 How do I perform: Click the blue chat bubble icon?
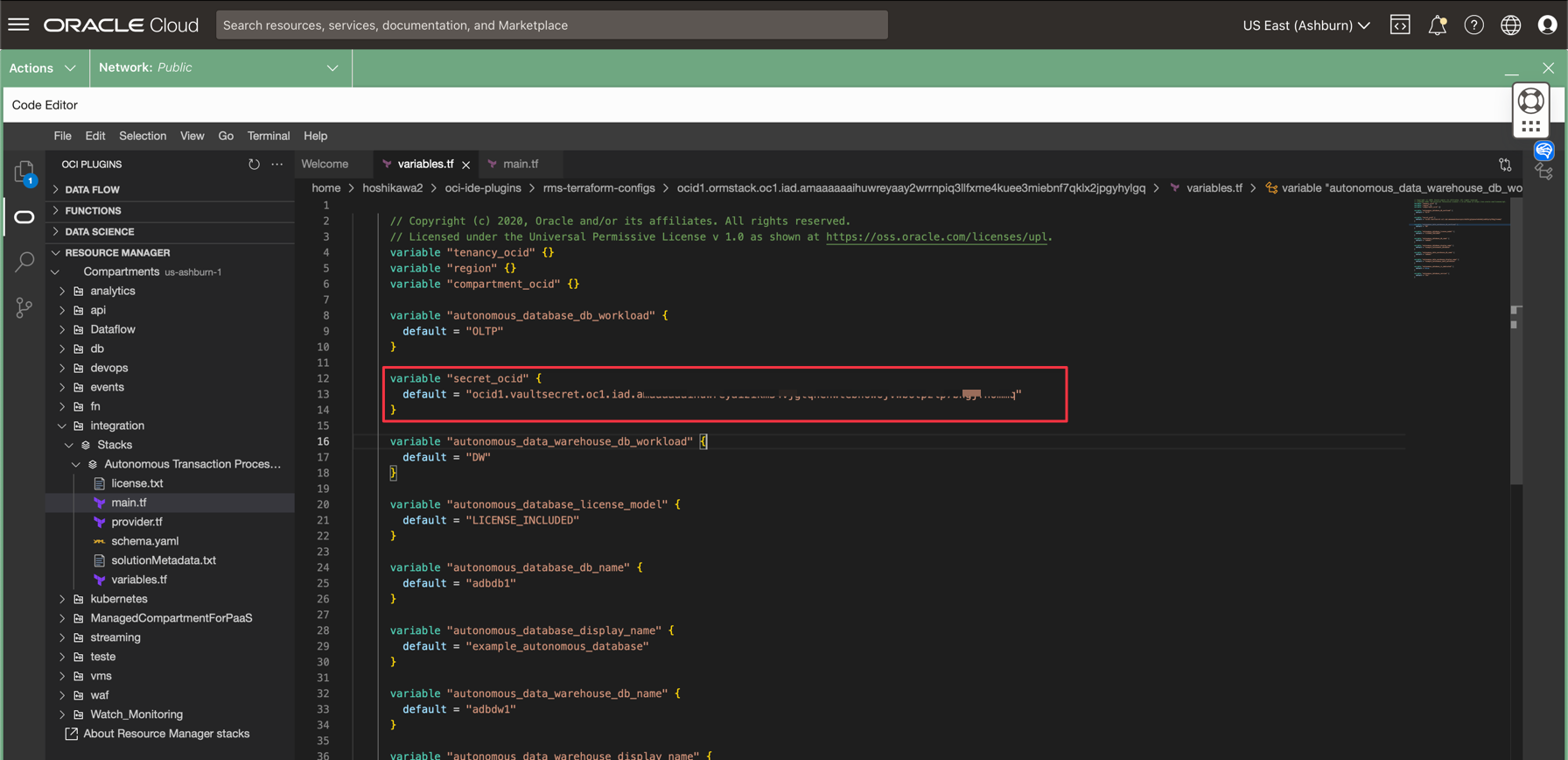click(x=1544, y=151)
